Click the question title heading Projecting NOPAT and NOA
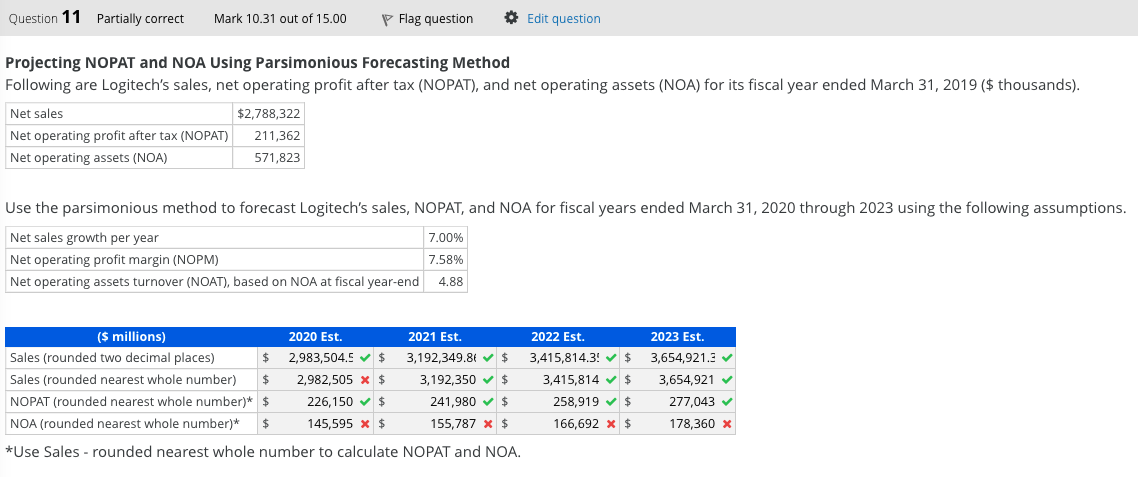Screen dimensions: 1138x477 (258, 62)
